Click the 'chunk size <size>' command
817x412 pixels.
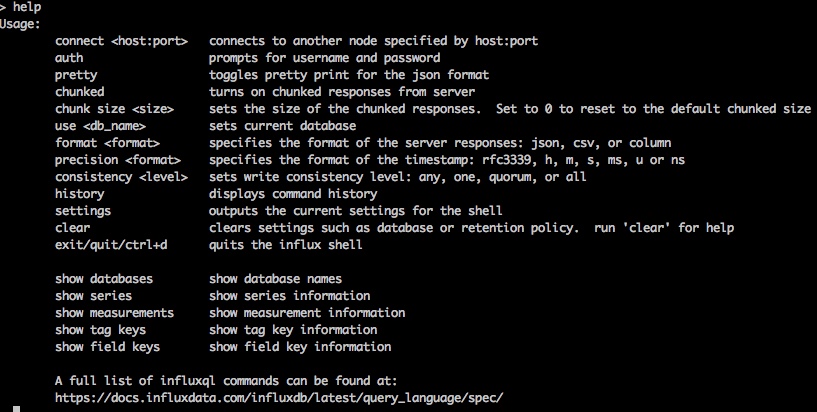click(x=115, y=109)
